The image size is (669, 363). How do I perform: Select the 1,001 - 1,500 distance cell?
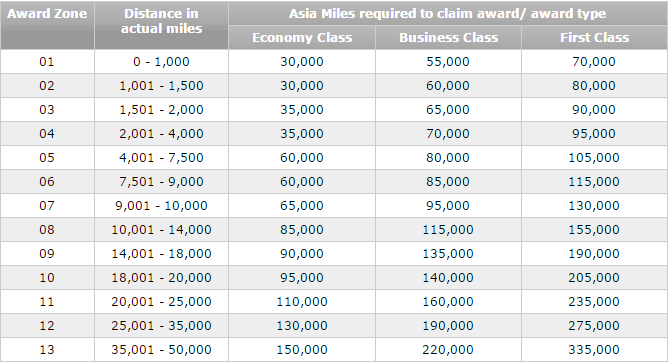pos(161,86)
